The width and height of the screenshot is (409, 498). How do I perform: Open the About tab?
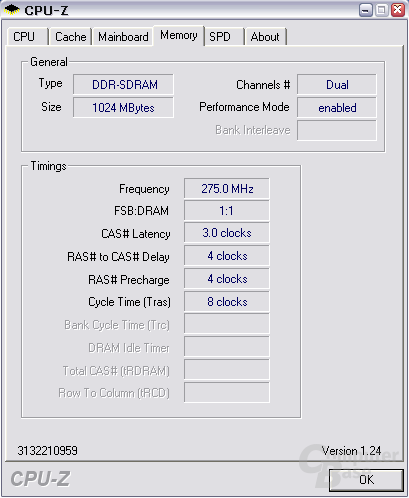tap(265, 37)
